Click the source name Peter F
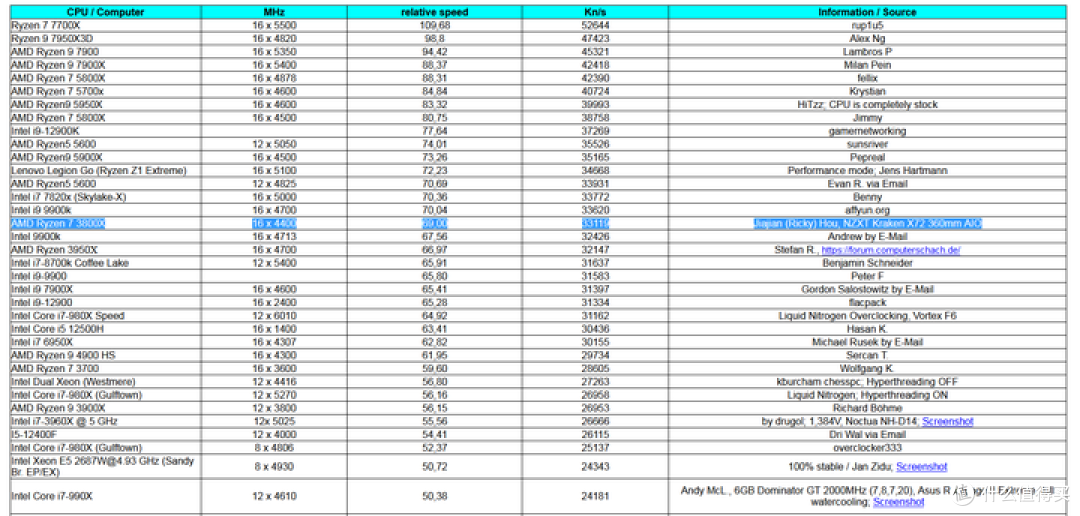1080x516 pixels. [867, 276]
